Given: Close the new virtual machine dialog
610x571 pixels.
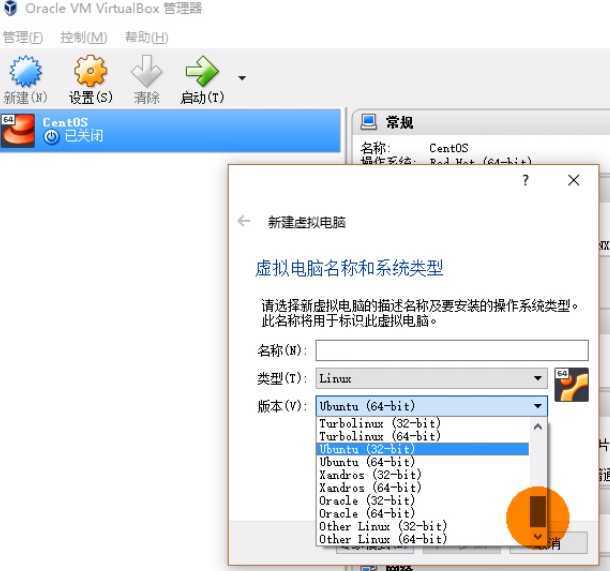Looking at the screenshot, I should pos(573,180).
